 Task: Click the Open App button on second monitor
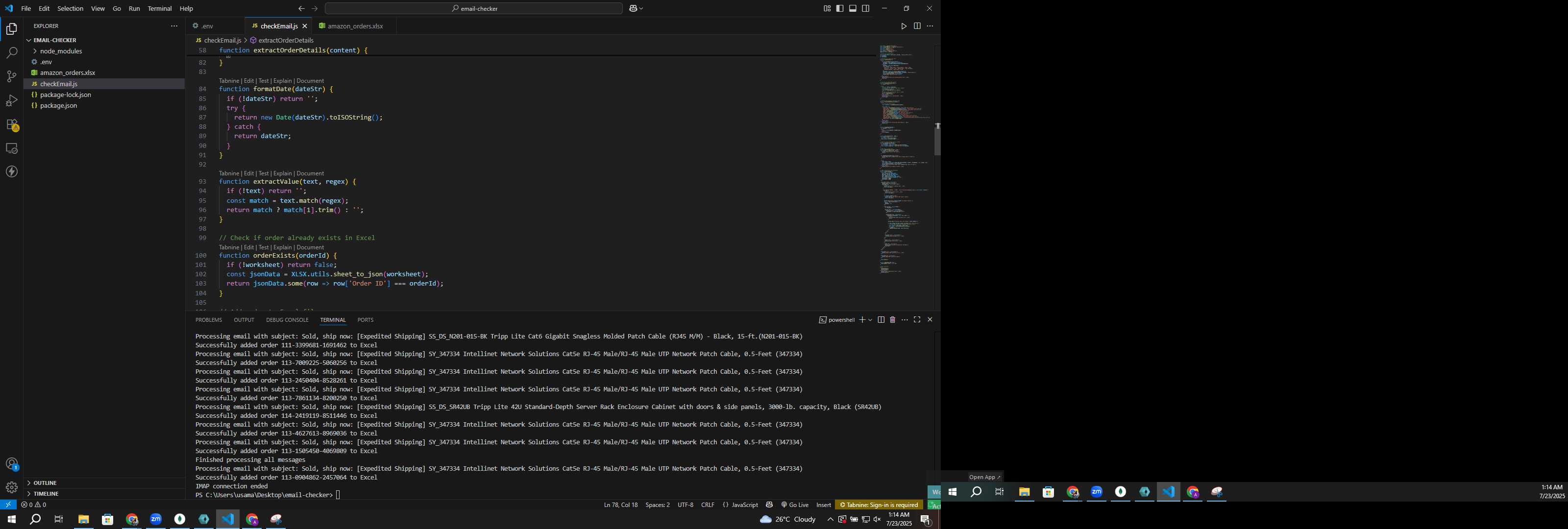pos(984,477)
